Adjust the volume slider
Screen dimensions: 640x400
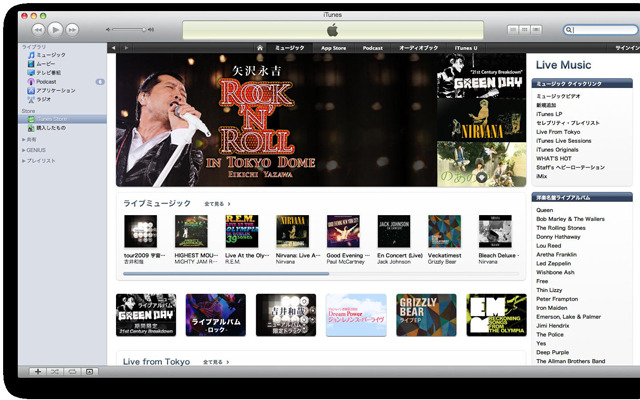pyautogui.click(x=129, y=30)
